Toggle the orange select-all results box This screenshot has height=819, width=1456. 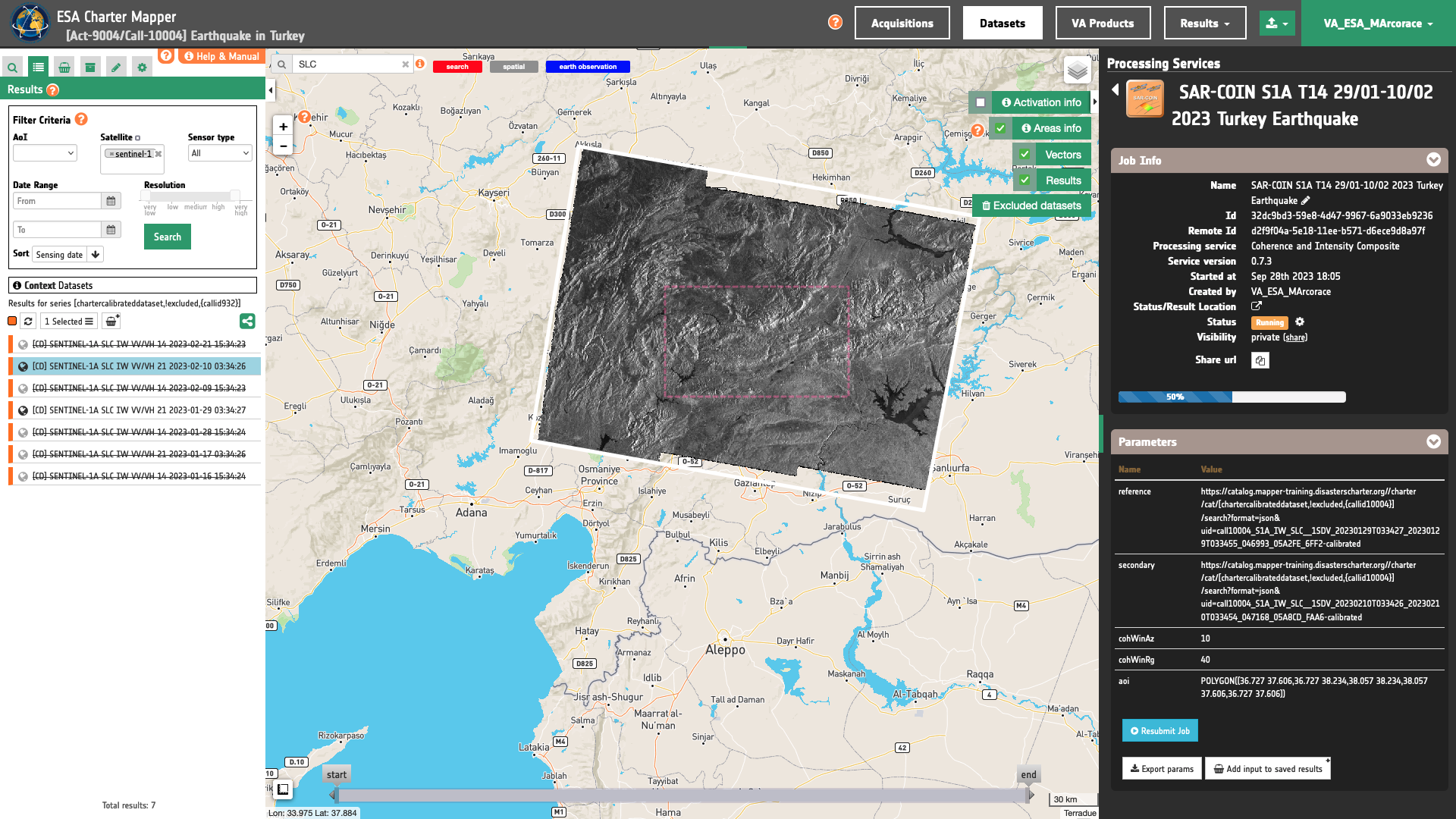[x=12, y=322]
